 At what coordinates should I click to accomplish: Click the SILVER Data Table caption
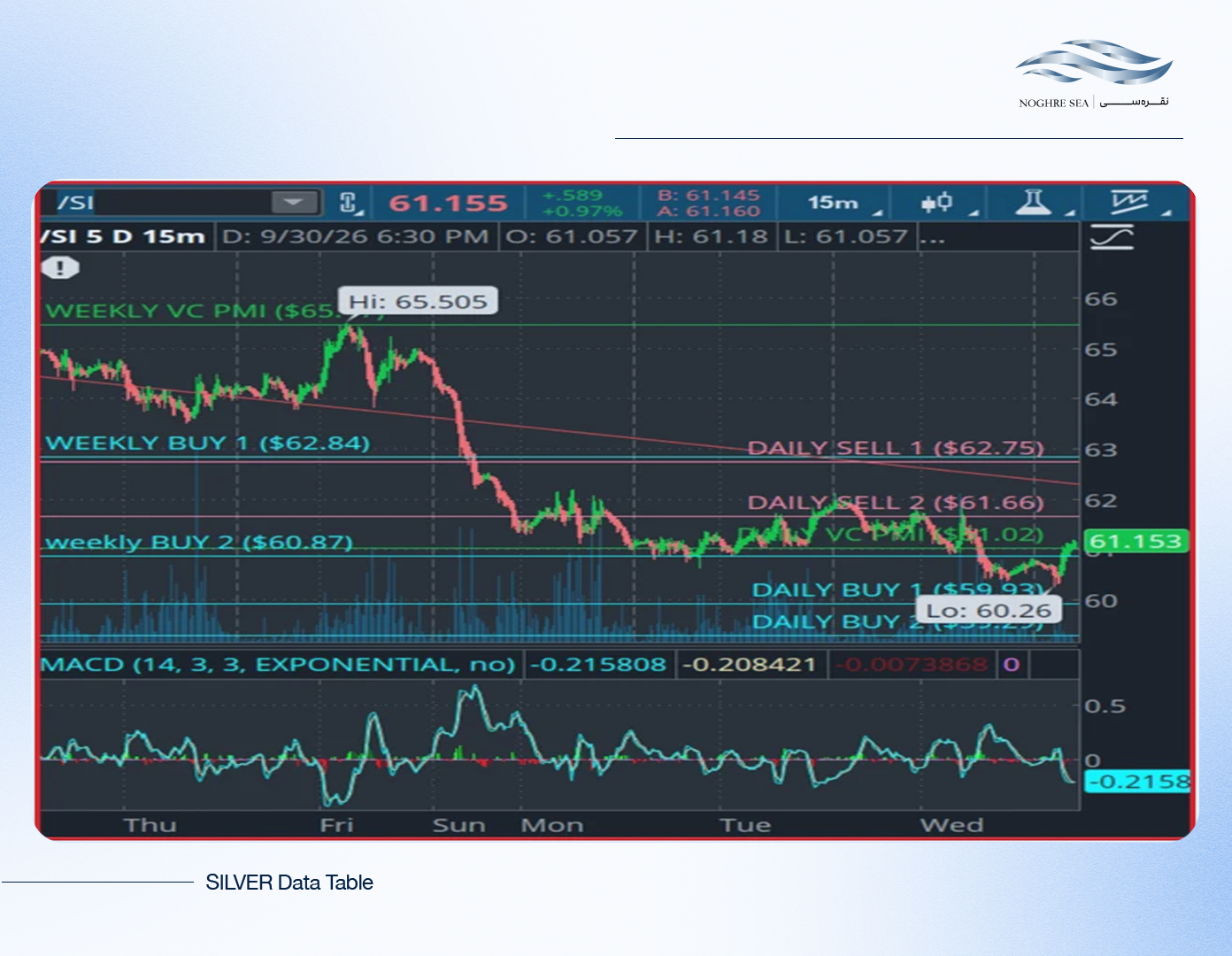pyautogui.click(x=289, y=883)
